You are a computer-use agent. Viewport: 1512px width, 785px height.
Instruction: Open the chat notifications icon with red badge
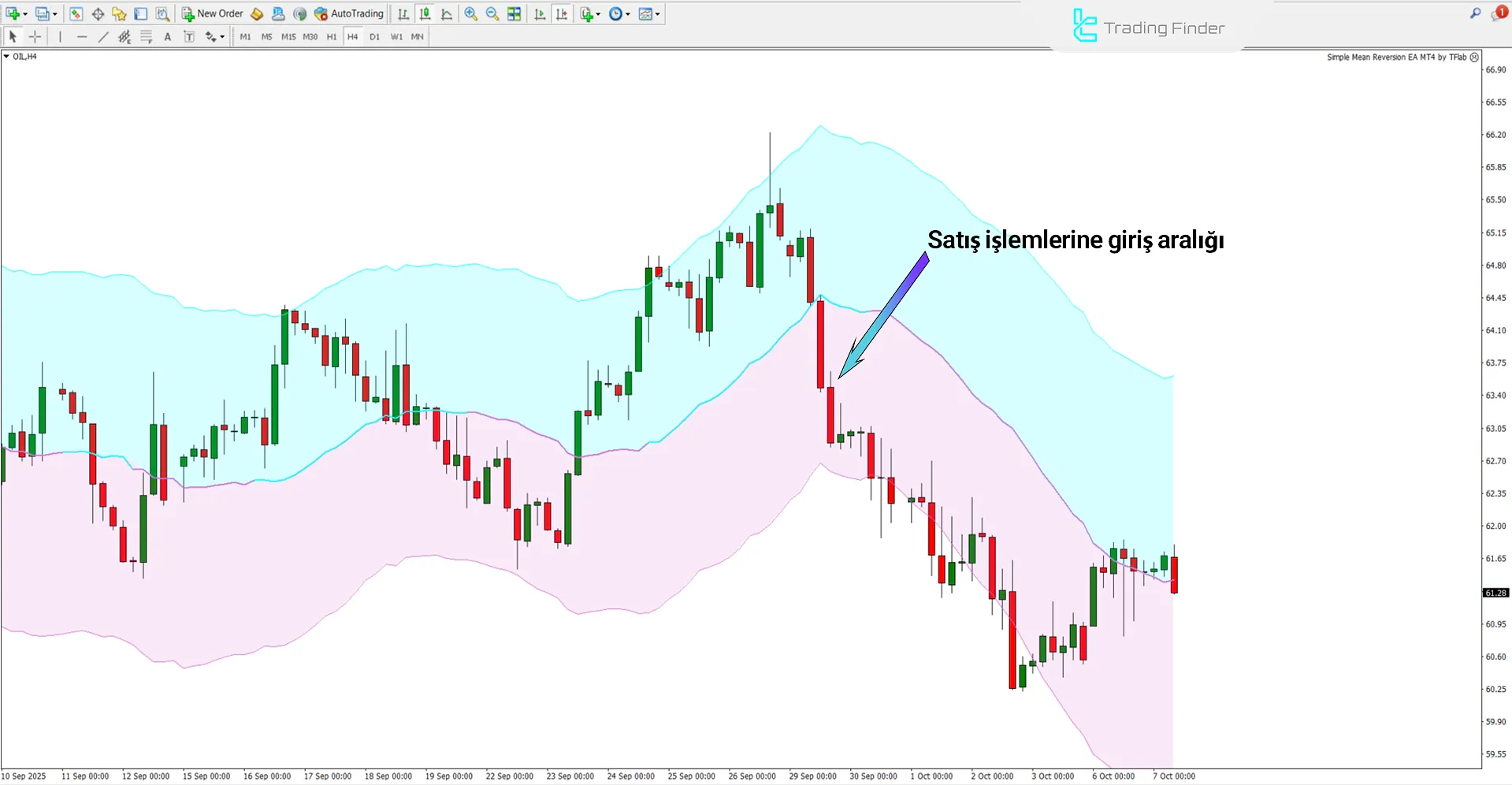coord(1498,13)
